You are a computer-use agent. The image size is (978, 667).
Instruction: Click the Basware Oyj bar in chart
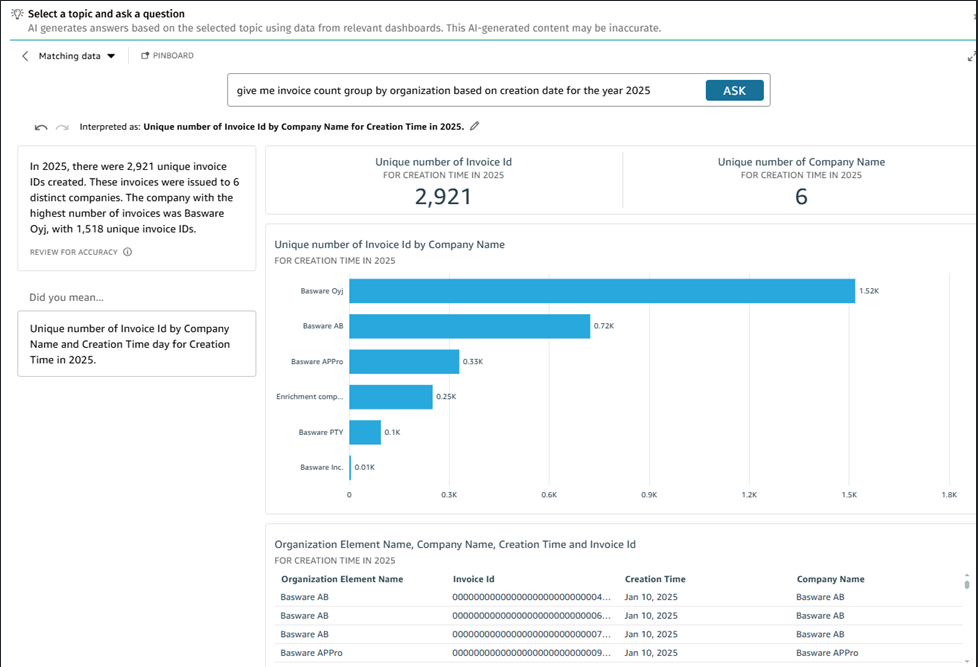(601, 291)
